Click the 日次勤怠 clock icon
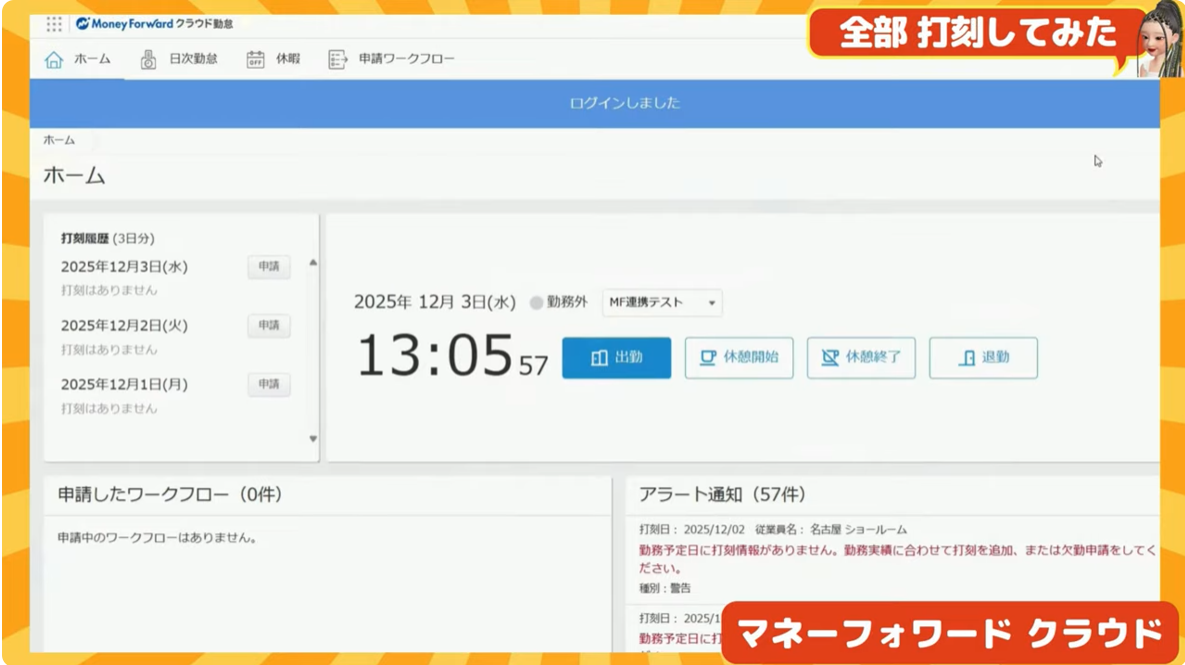 [x=148, y=59]
